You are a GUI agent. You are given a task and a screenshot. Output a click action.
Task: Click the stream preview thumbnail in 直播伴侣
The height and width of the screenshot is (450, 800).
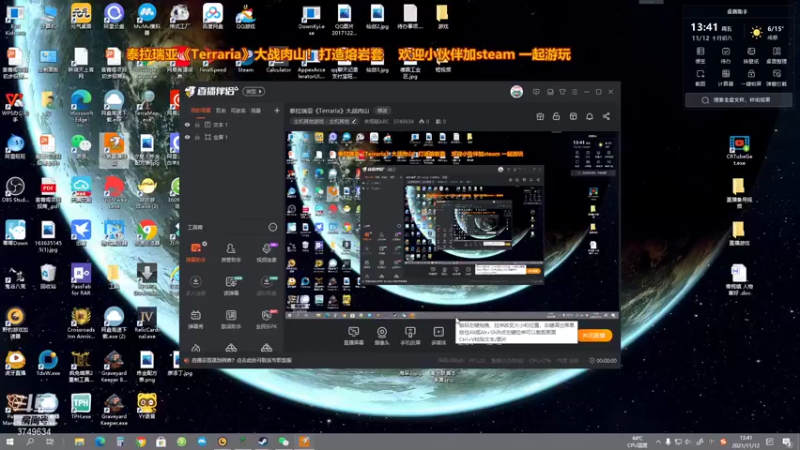tap(452, 224)
